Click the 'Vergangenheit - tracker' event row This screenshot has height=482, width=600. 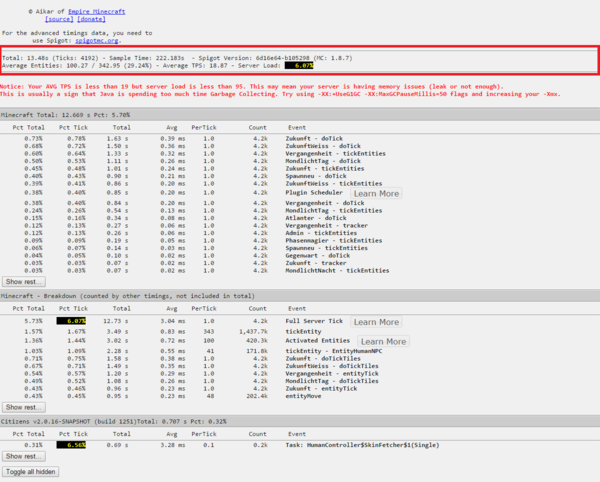point(300,226)
